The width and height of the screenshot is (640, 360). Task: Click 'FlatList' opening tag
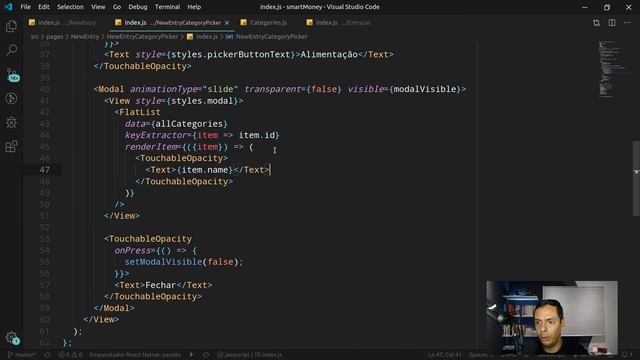click(x=137, y=112)
